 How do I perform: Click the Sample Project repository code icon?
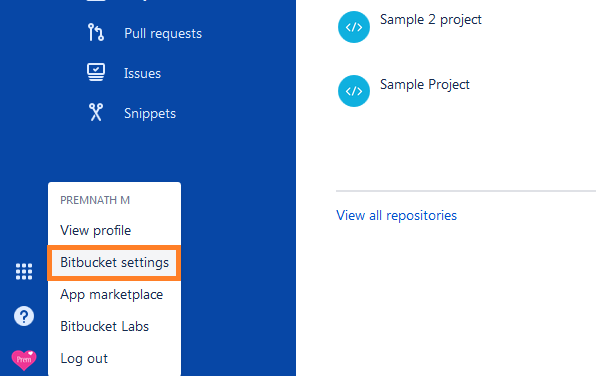(x=354, y=91)
